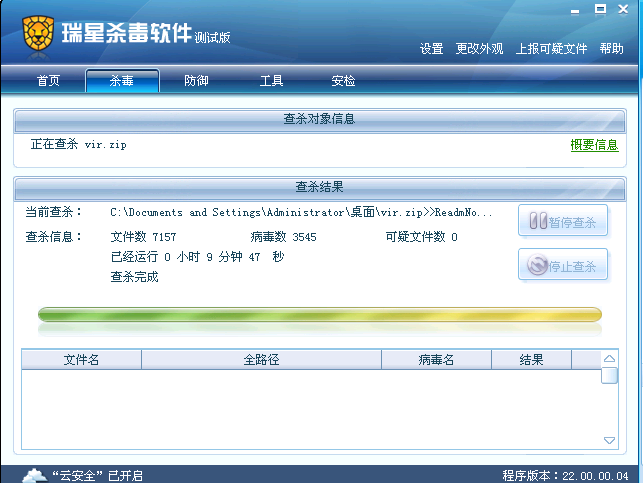The image size is (643, 483).
Task: Select the 杀毒 tab
Action: point(122,80)
